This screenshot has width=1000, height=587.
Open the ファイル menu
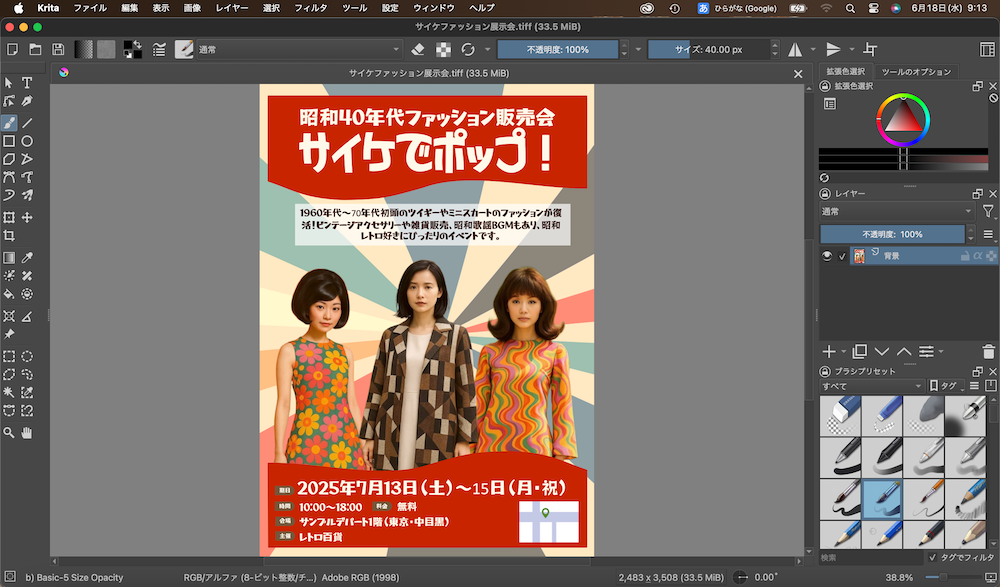90,8
